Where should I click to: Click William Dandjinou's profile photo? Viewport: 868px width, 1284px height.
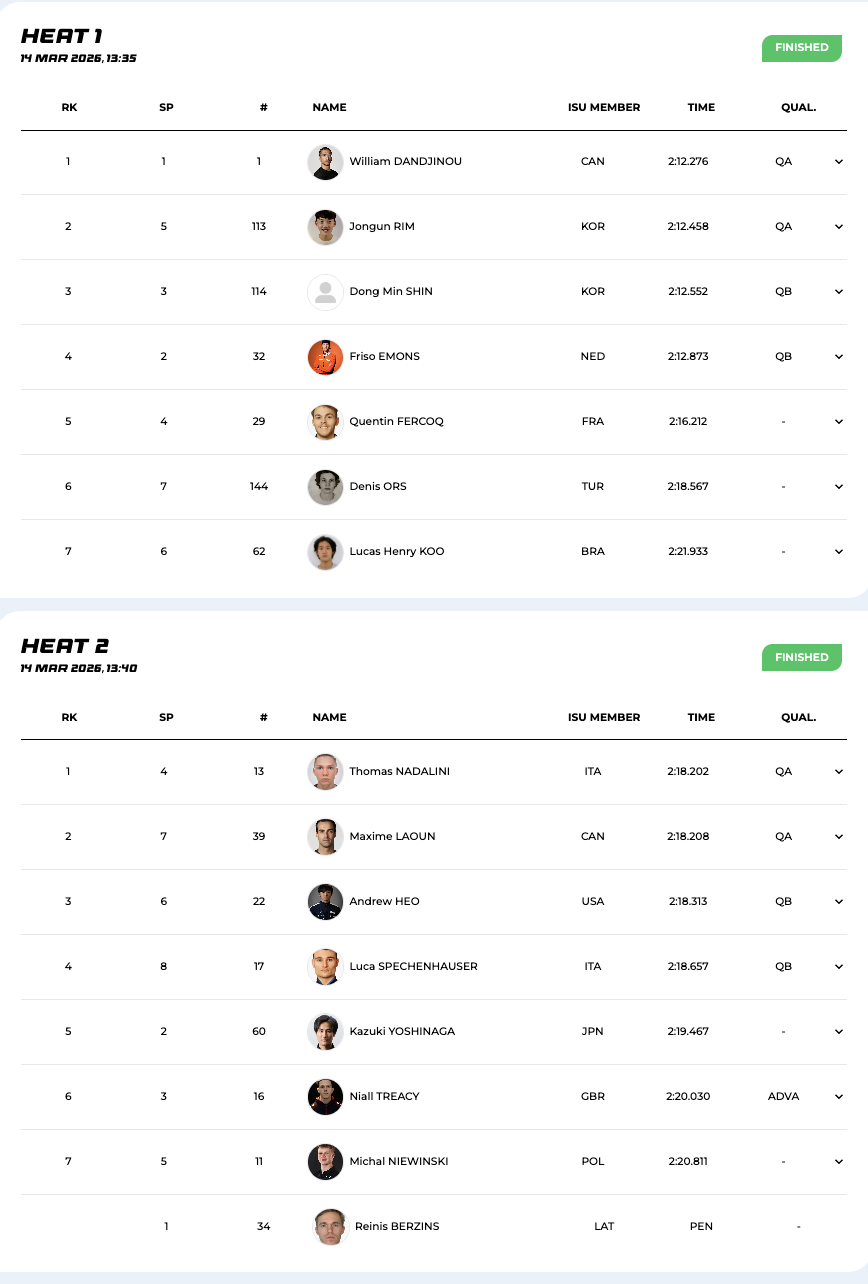(325, 162)
